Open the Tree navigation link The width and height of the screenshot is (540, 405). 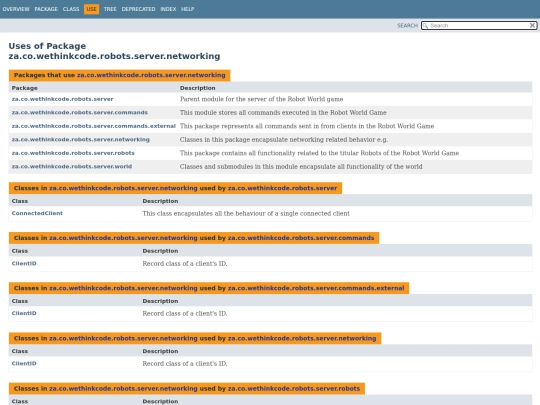click(x=110, y=9)
